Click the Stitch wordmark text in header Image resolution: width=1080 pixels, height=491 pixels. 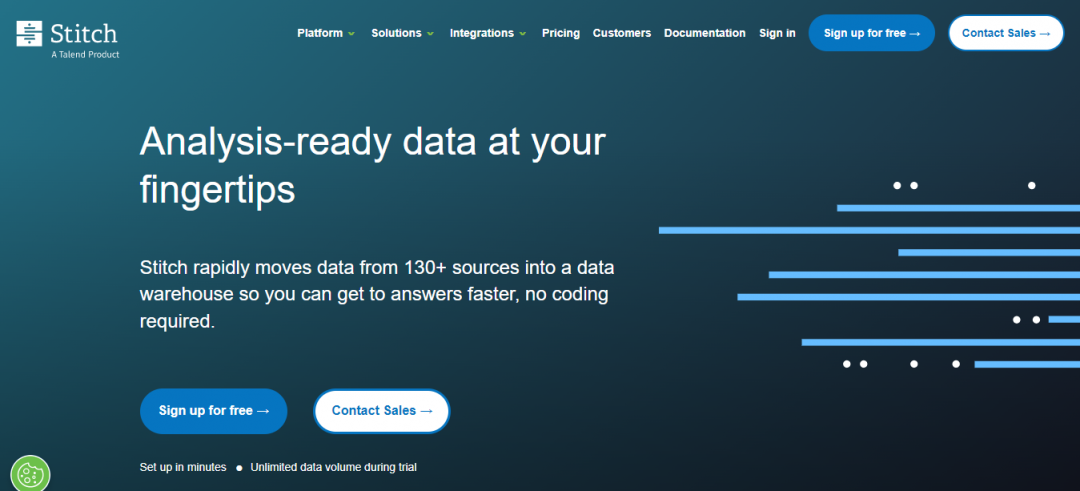(x=84, y=34)
